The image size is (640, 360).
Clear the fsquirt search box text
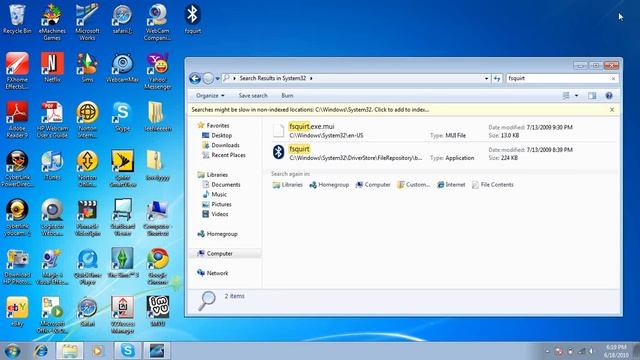click(x=613, y=78)
